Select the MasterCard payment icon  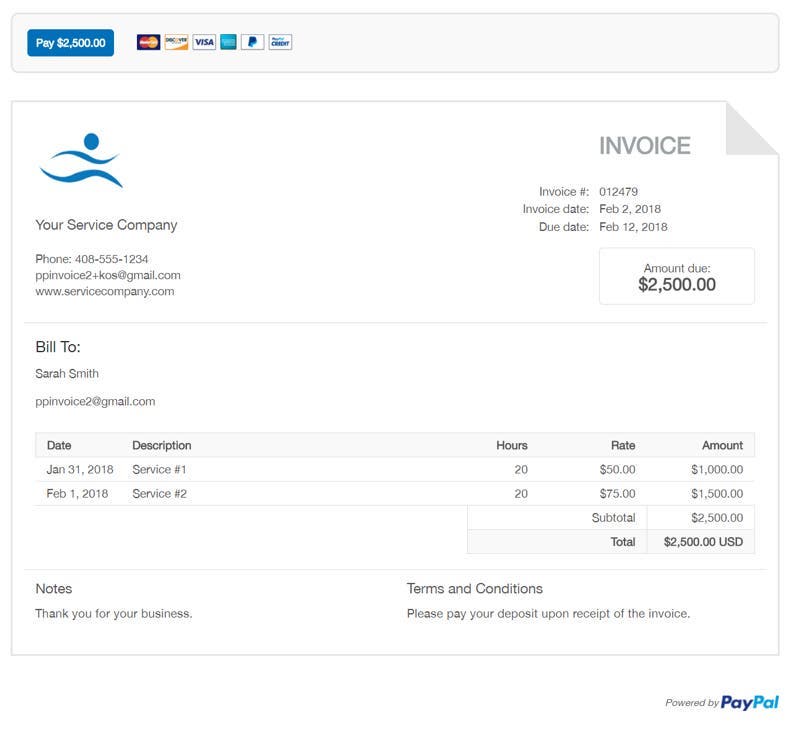click(x=148, y=42)
